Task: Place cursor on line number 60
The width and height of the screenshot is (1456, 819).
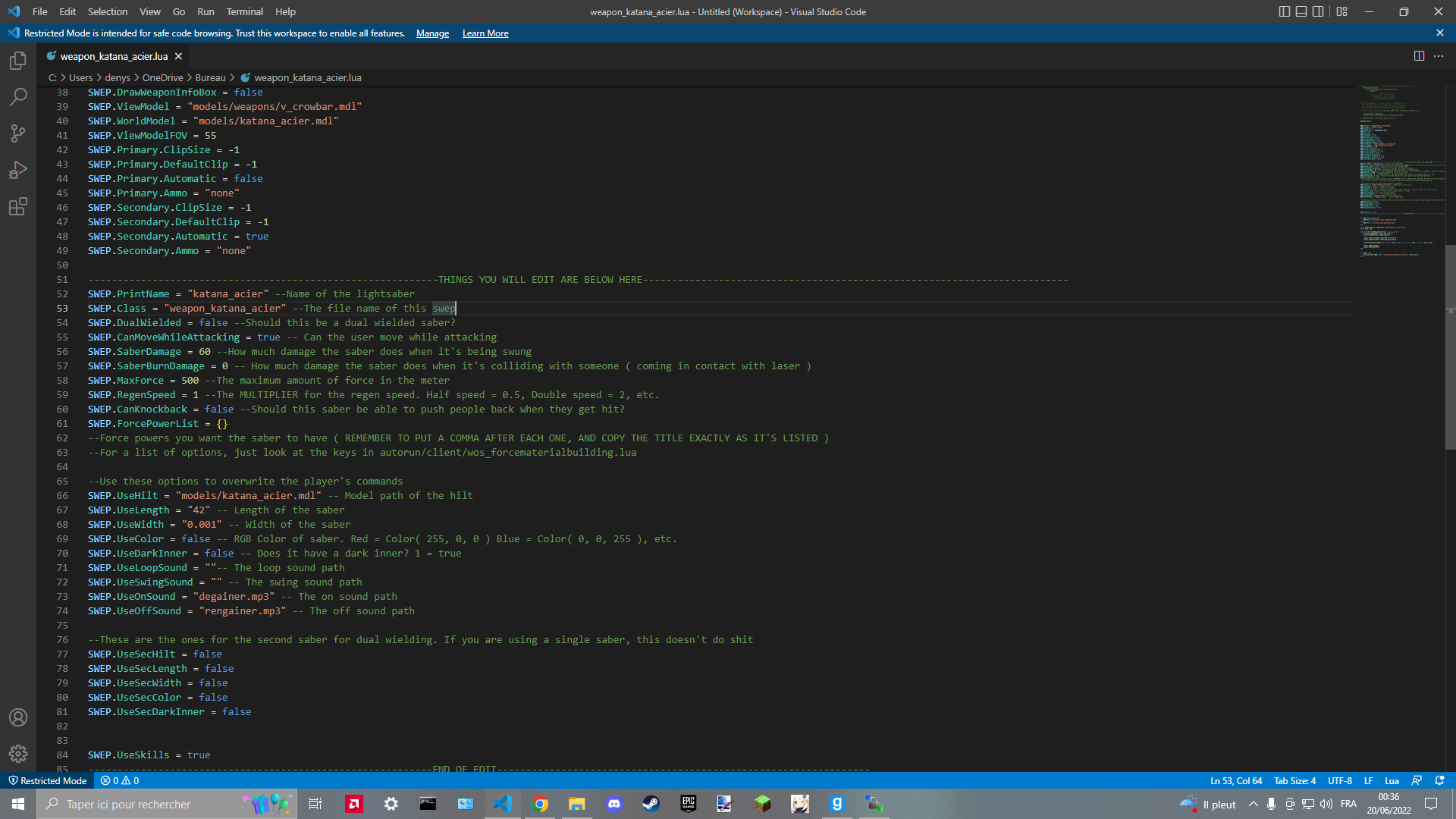Action: click(62, 409)
